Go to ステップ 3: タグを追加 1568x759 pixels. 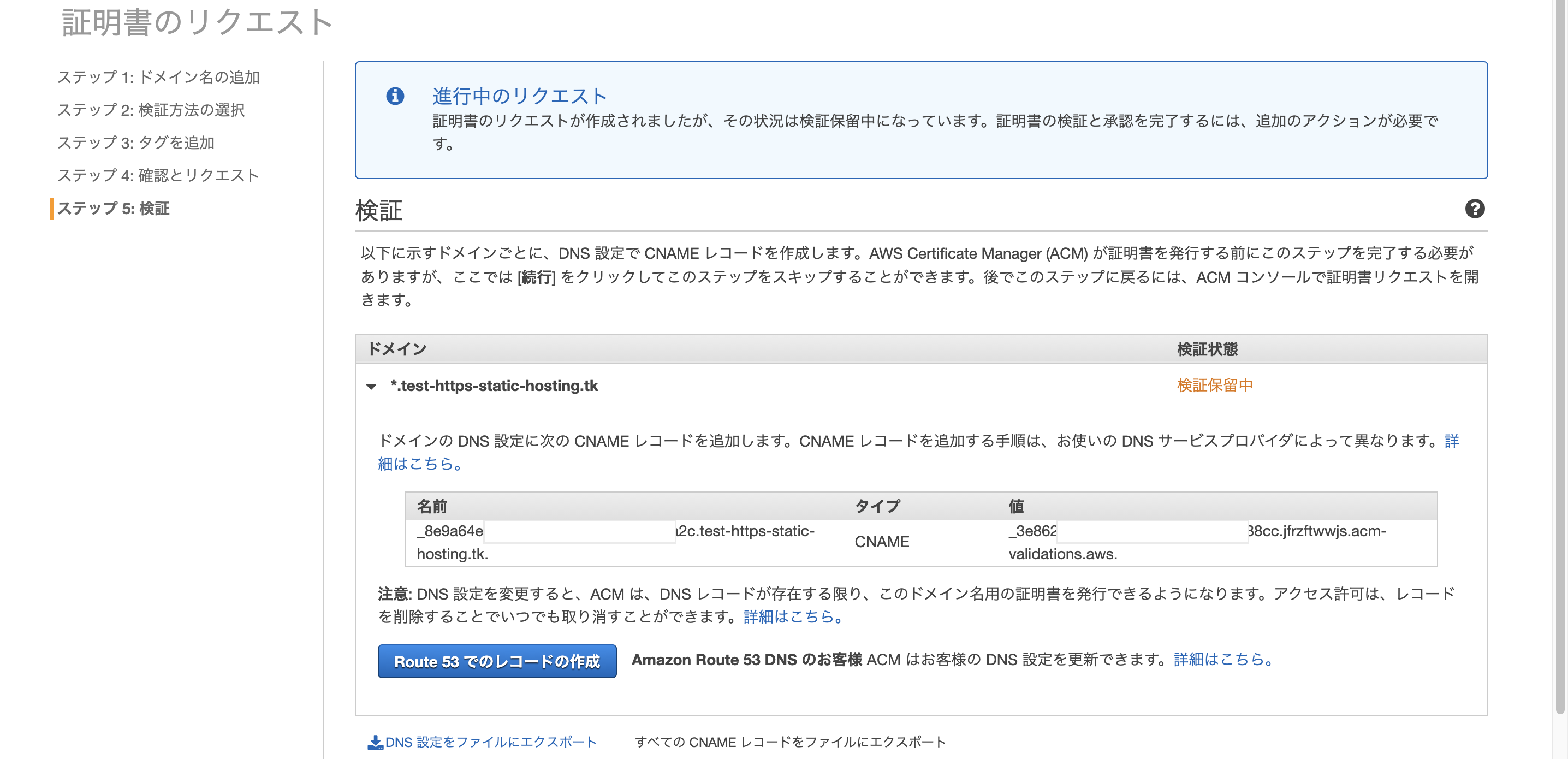point(136,143)
